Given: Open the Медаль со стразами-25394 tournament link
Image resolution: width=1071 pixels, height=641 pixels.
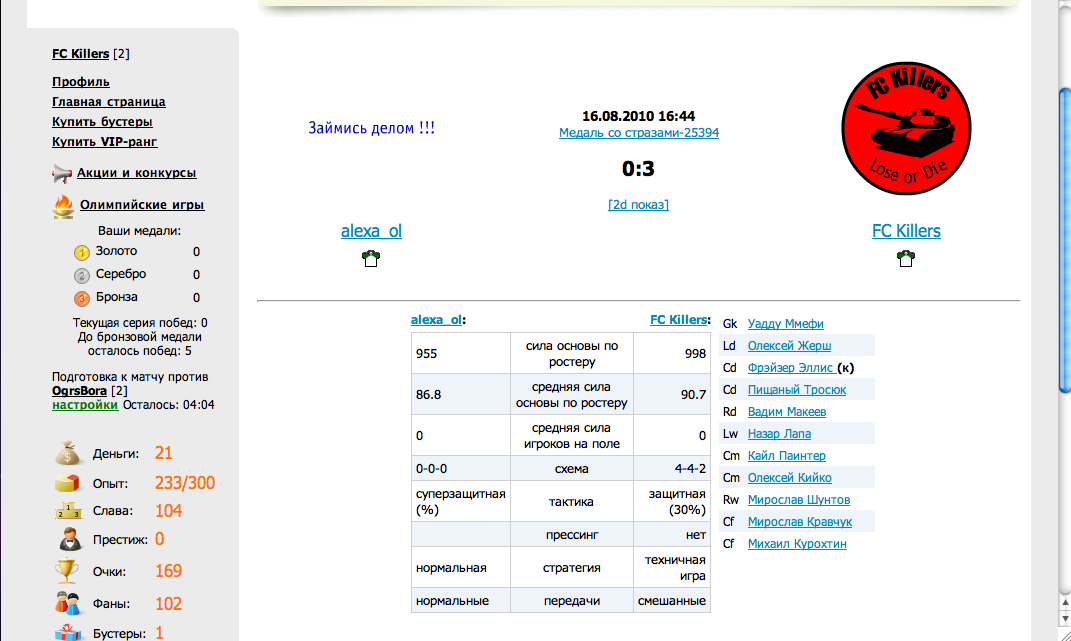Looking at the screenshot, I should coord(638,133).
